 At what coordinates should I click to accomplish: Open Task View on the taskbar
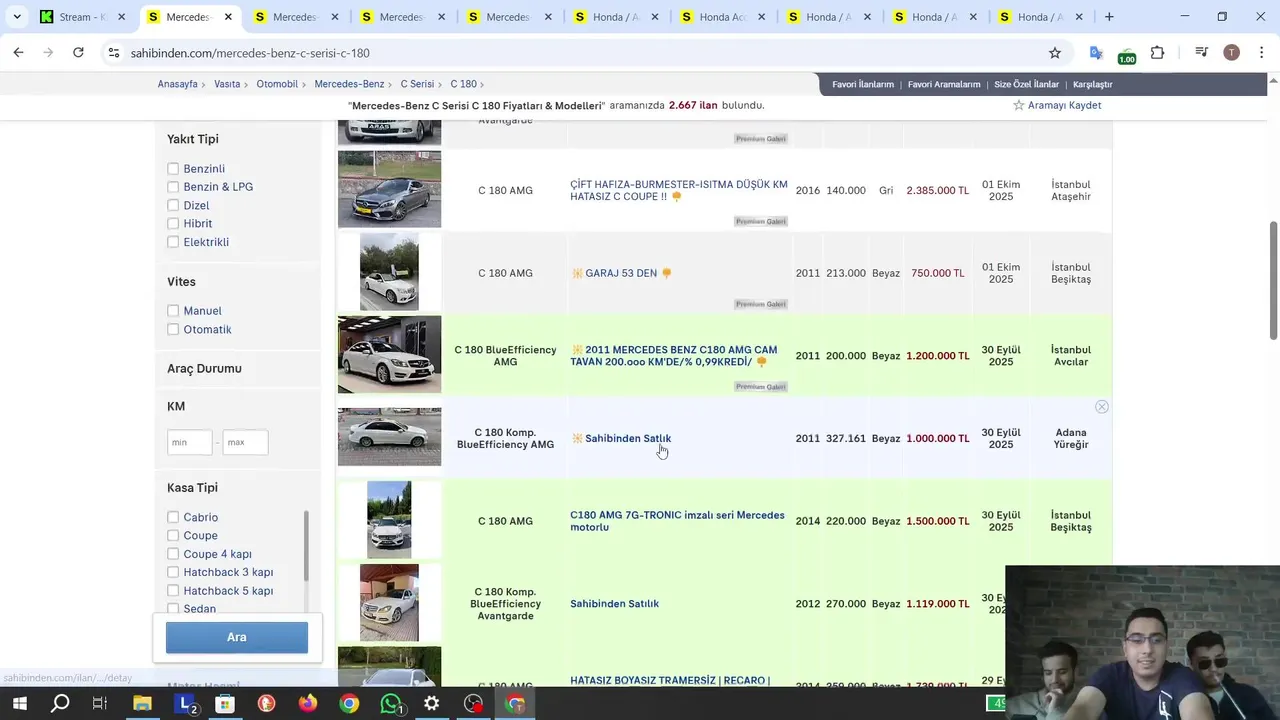(x=100, y=704)
